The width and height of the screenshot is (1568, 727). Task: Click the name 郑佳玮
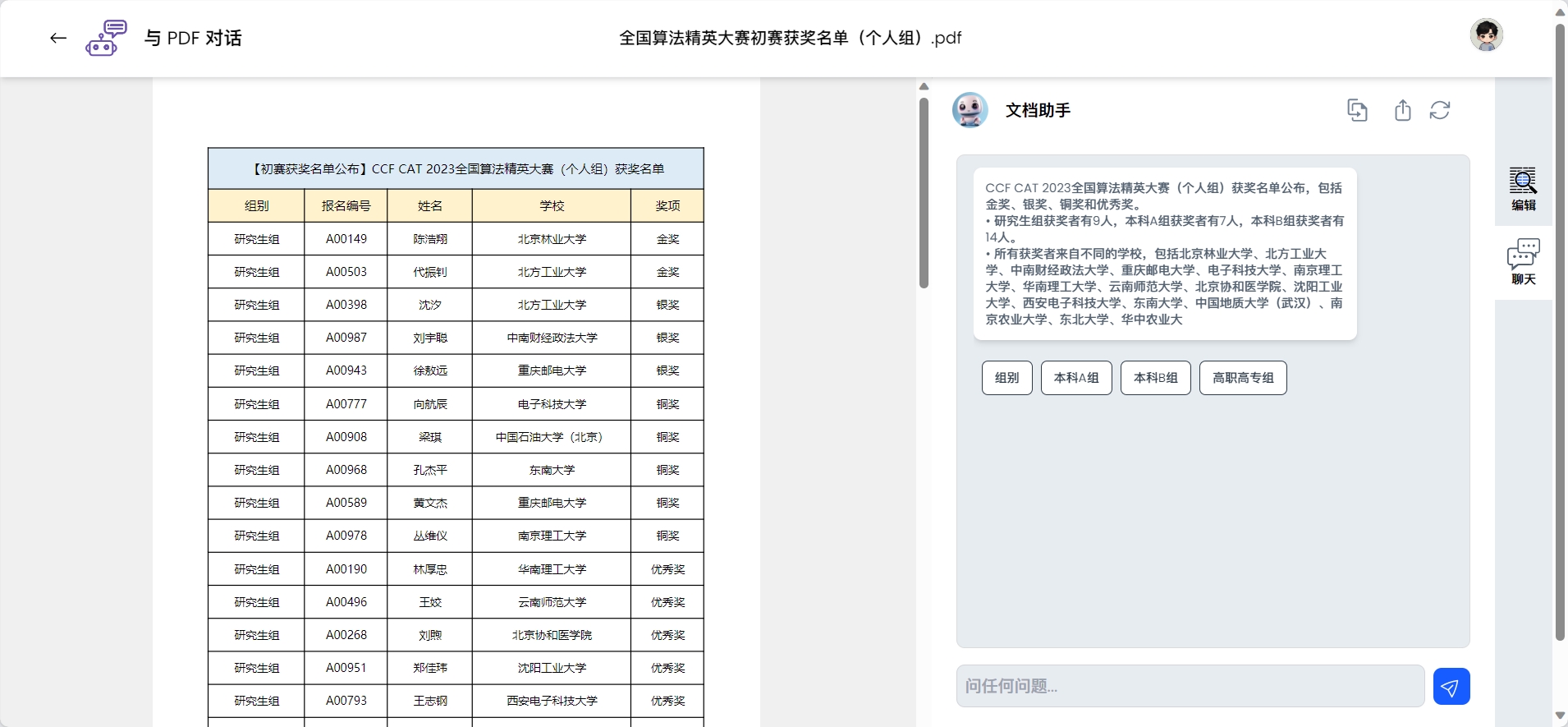click(x=430, y=668)
